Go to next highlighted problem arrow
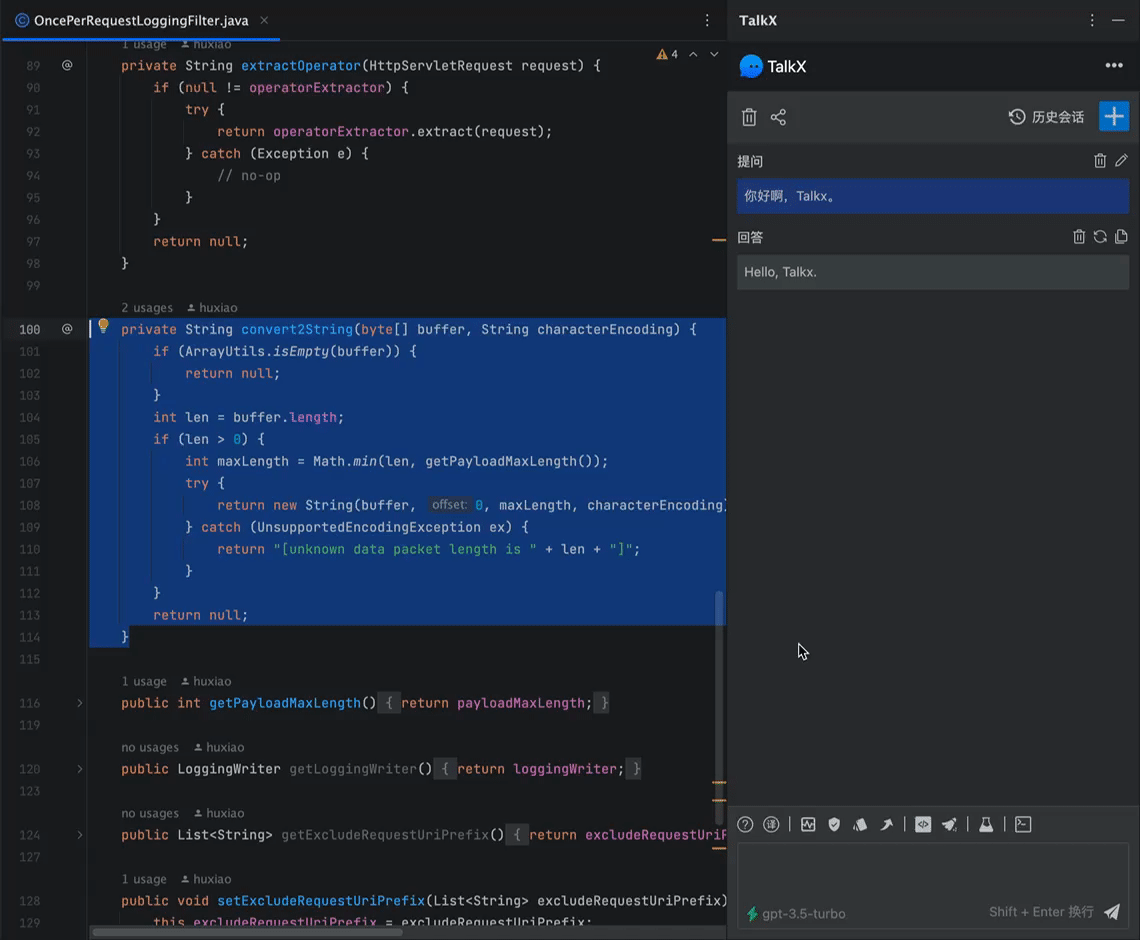The width and height of the screenshot is (1140, 940). pyautogui.click(x=714, y=55)
